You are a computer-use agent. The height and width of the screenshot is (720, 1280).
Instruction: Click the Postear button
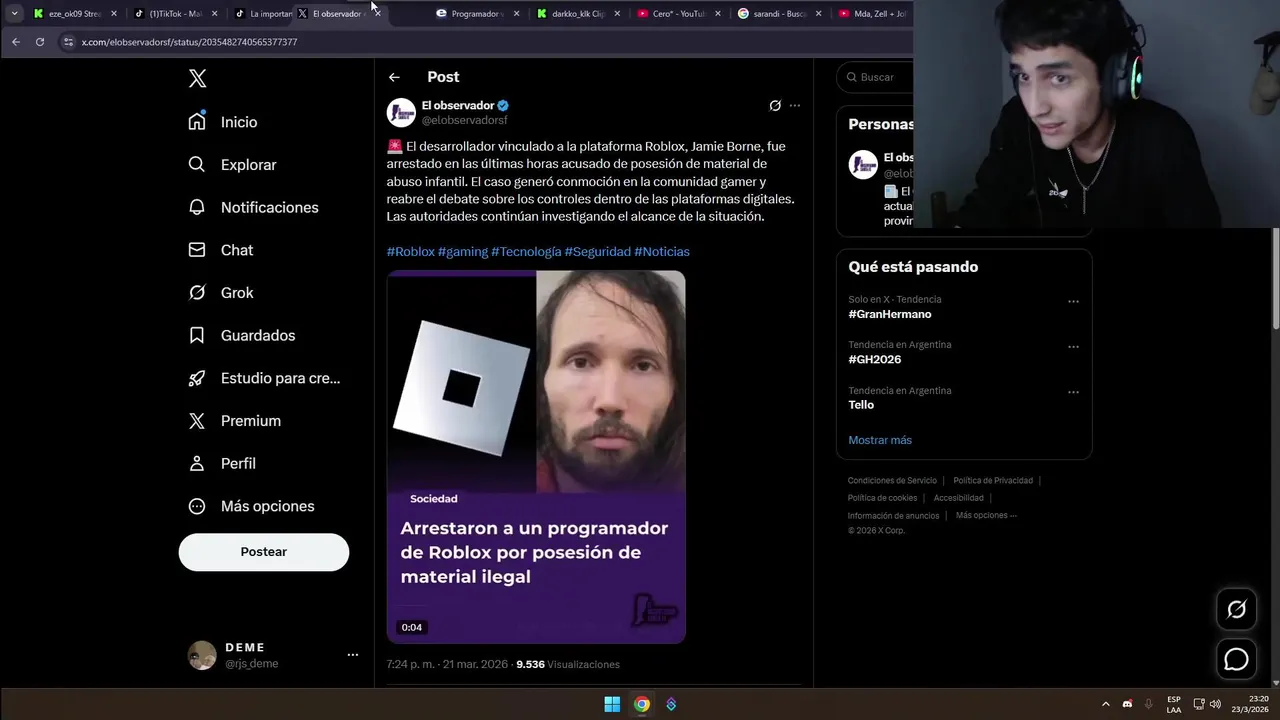[264, 552]
